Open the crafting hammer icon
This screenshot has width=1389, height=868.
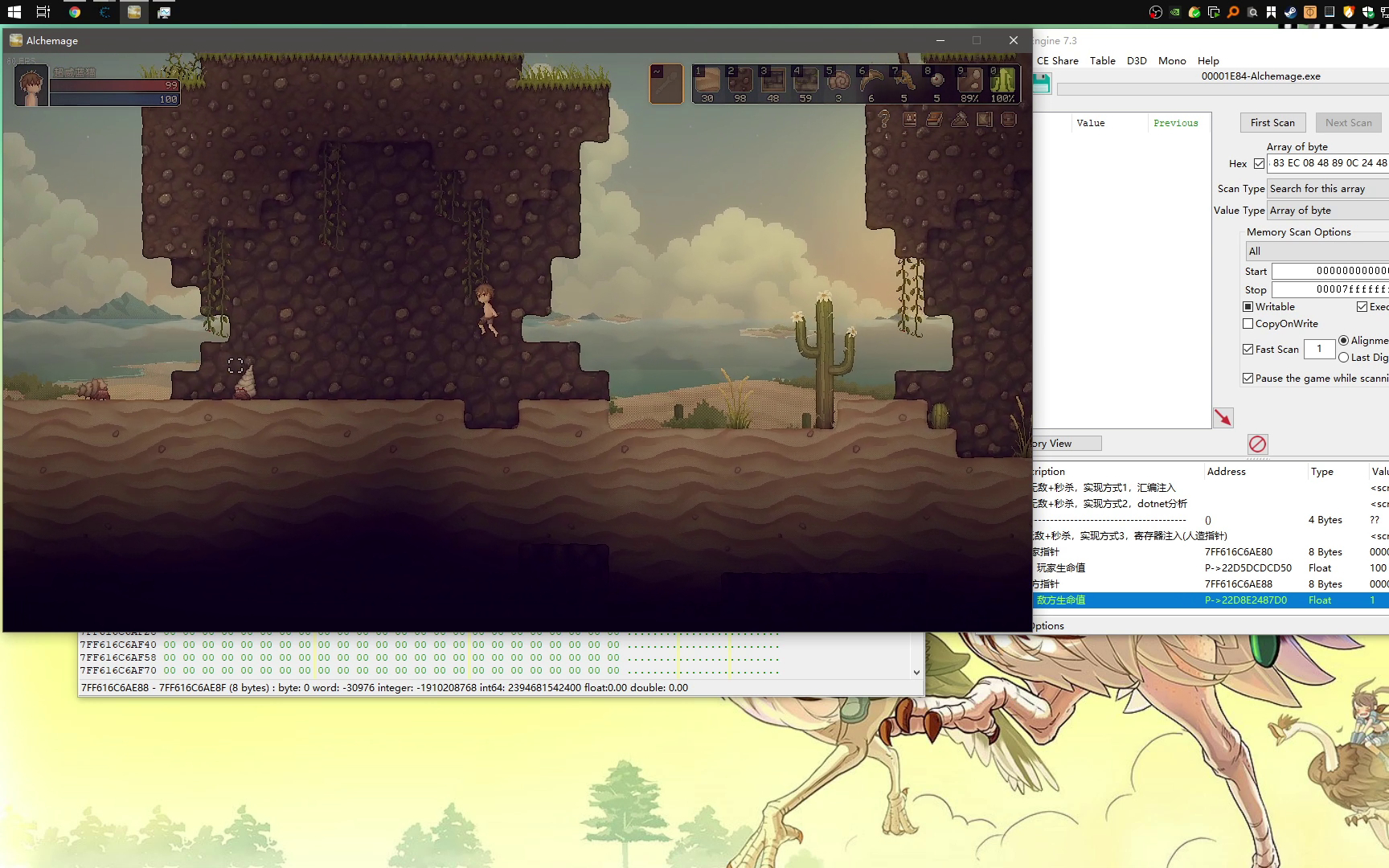[960, 120]
